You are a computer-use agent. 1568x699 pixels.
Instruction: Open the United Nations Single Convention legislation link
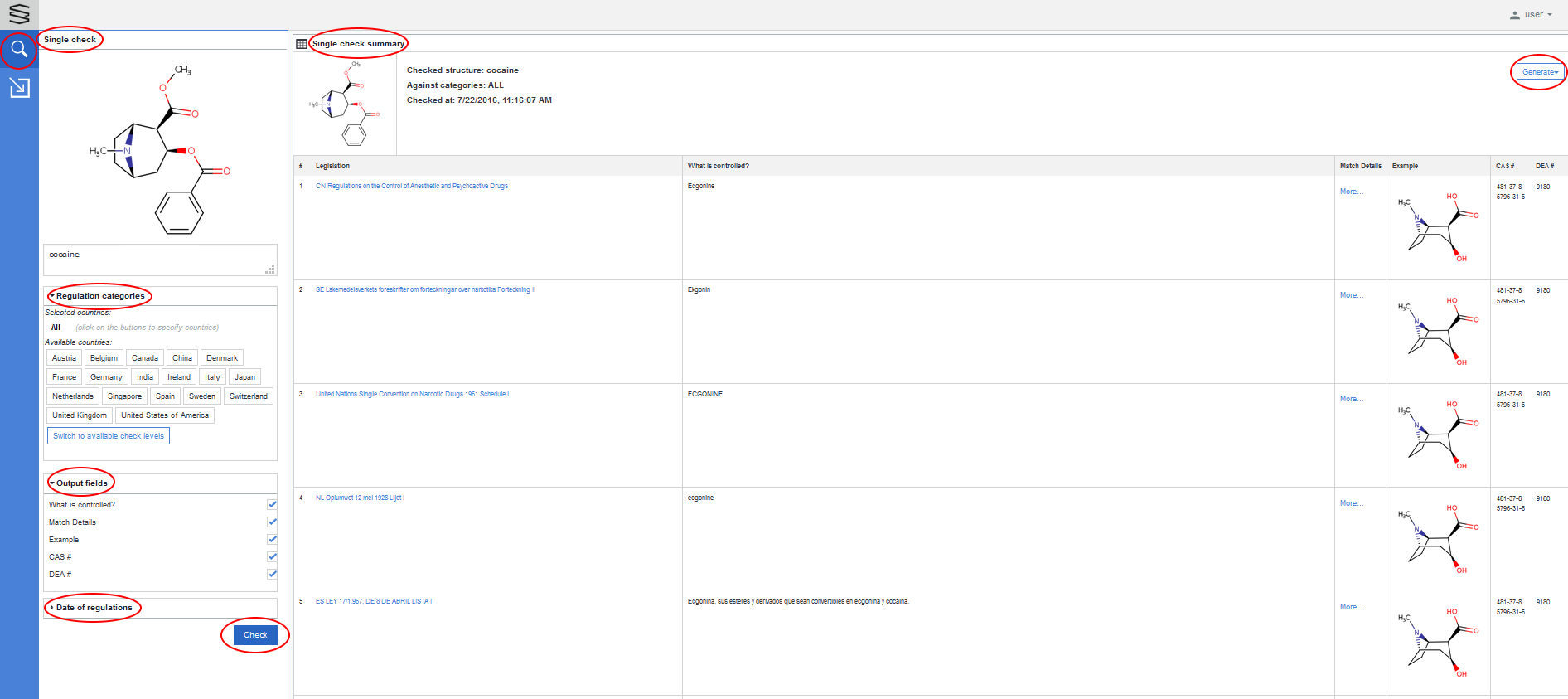(x=412, y=394)
